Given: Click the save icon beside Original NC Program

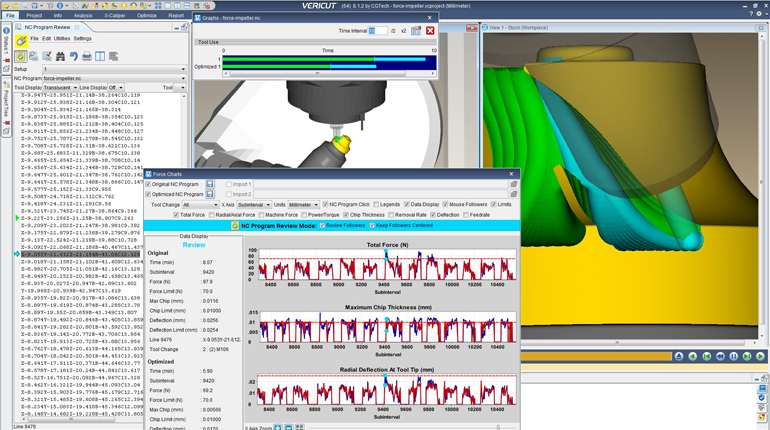Looking at the screenshot, I should click(x=210, y=185).
